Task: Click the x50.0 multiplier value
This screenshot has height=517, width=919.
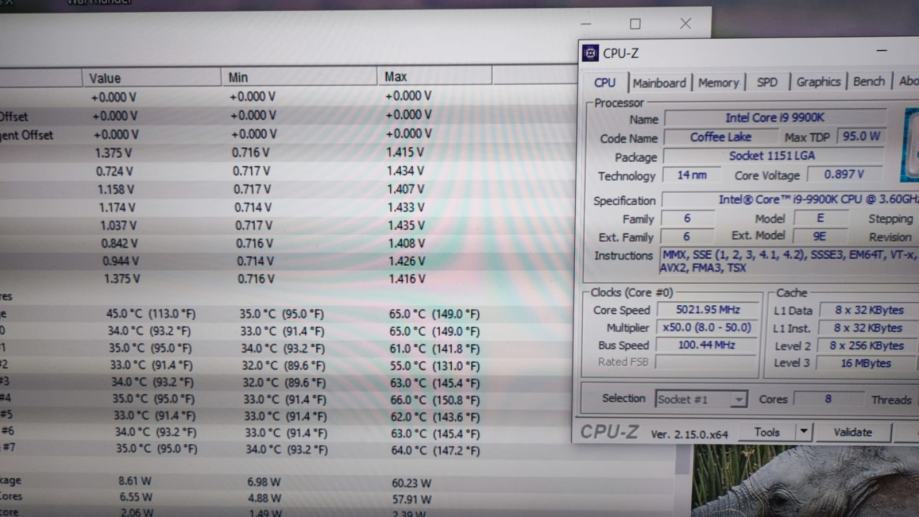Action: coord(707,327)
